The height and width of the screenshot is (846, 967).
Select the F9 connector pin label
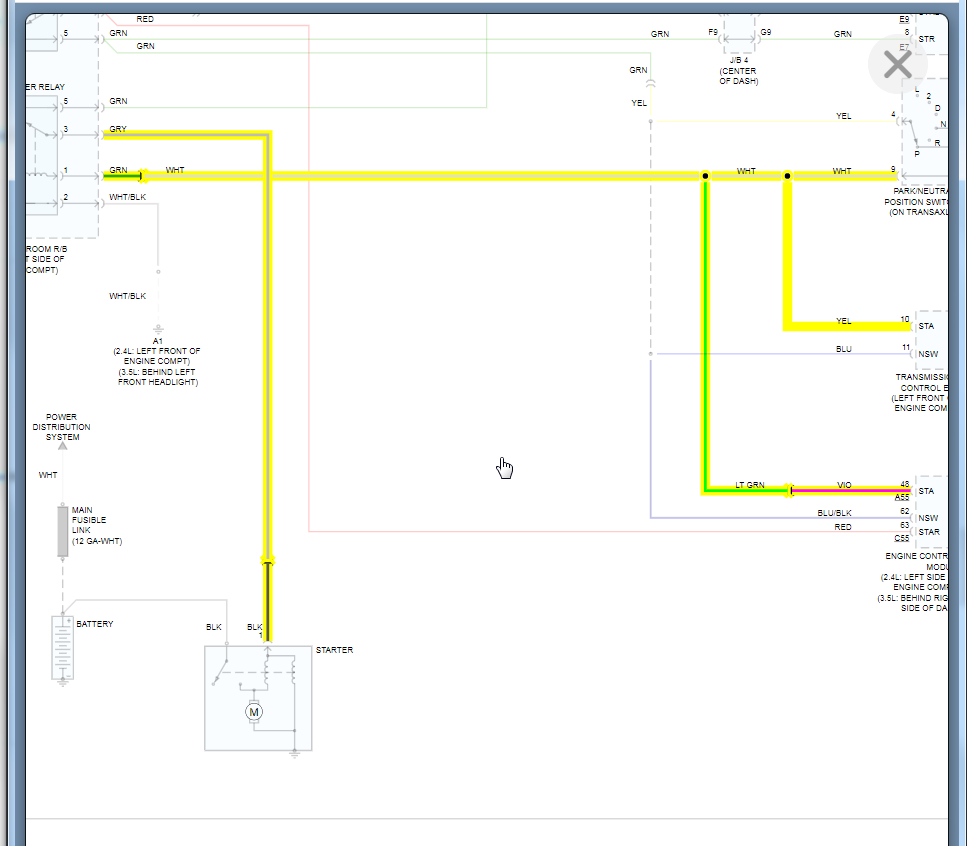pos(713,32)
